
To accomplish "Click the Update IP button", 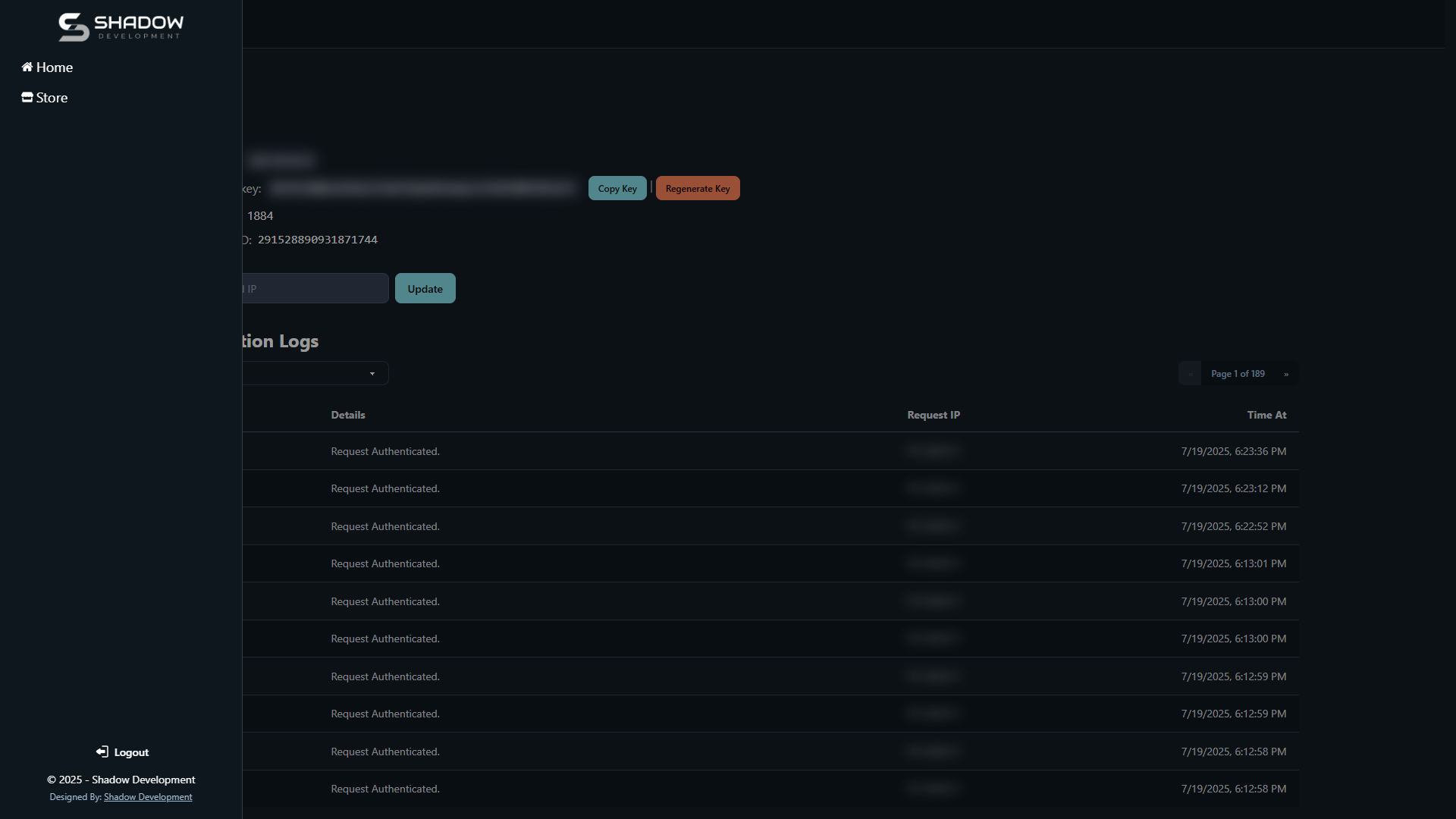I will pyautogui.click(x=425, y=288).
